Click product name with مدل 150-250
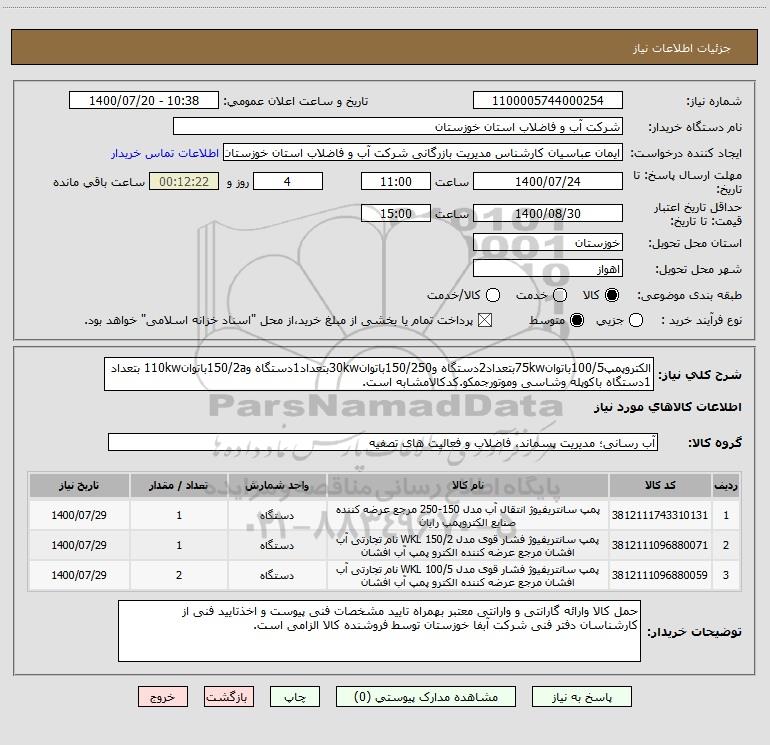 (x=468, y=516)
